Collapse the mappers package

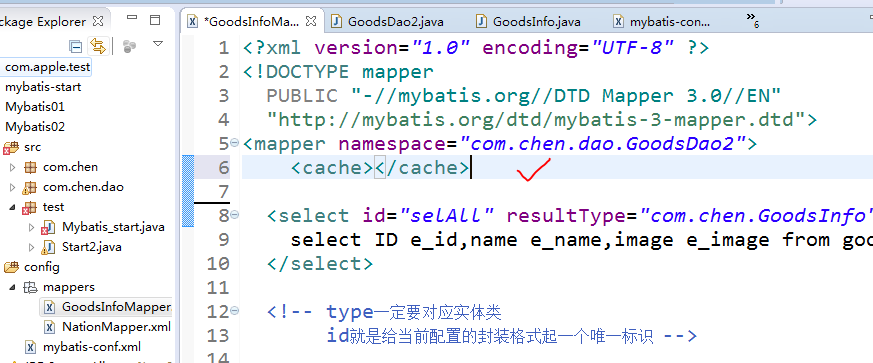click(13, 287)
